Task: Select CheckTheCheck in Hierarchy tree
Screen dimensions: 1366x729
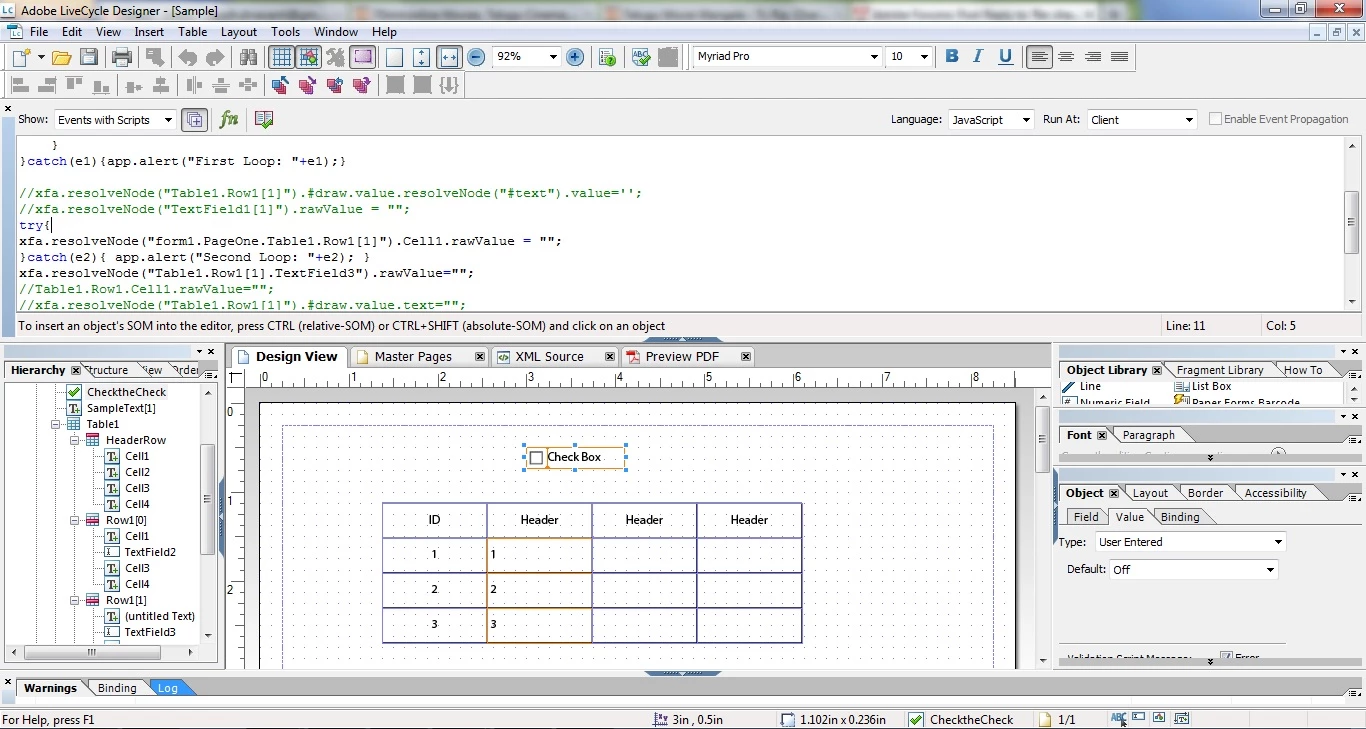Action: tap(126, 392)
